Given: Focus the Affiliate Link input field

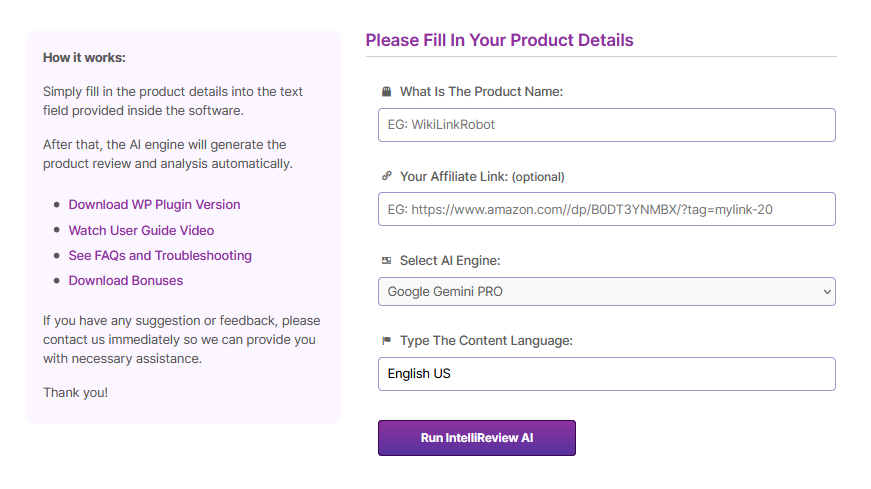Looking at the screenshot, I should pyautogui.click(x=606, y=209).
